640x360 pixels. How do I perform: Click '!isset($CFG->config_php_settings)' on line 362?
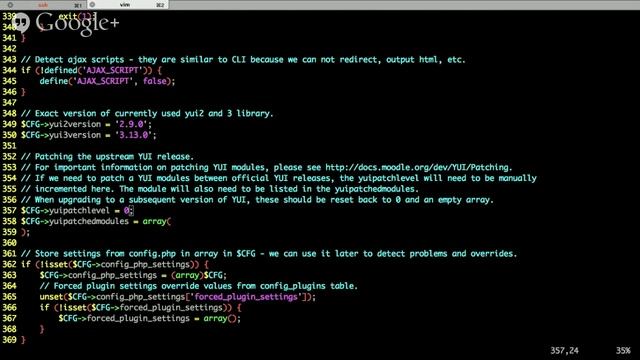click(118, 264)
